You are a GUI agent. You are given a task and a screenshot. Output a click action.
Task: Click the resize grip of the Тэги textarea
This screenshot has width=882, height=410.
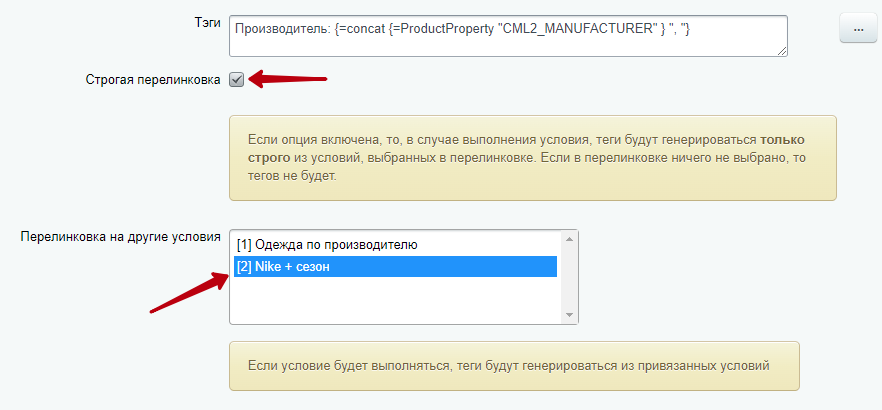point(781,51)
